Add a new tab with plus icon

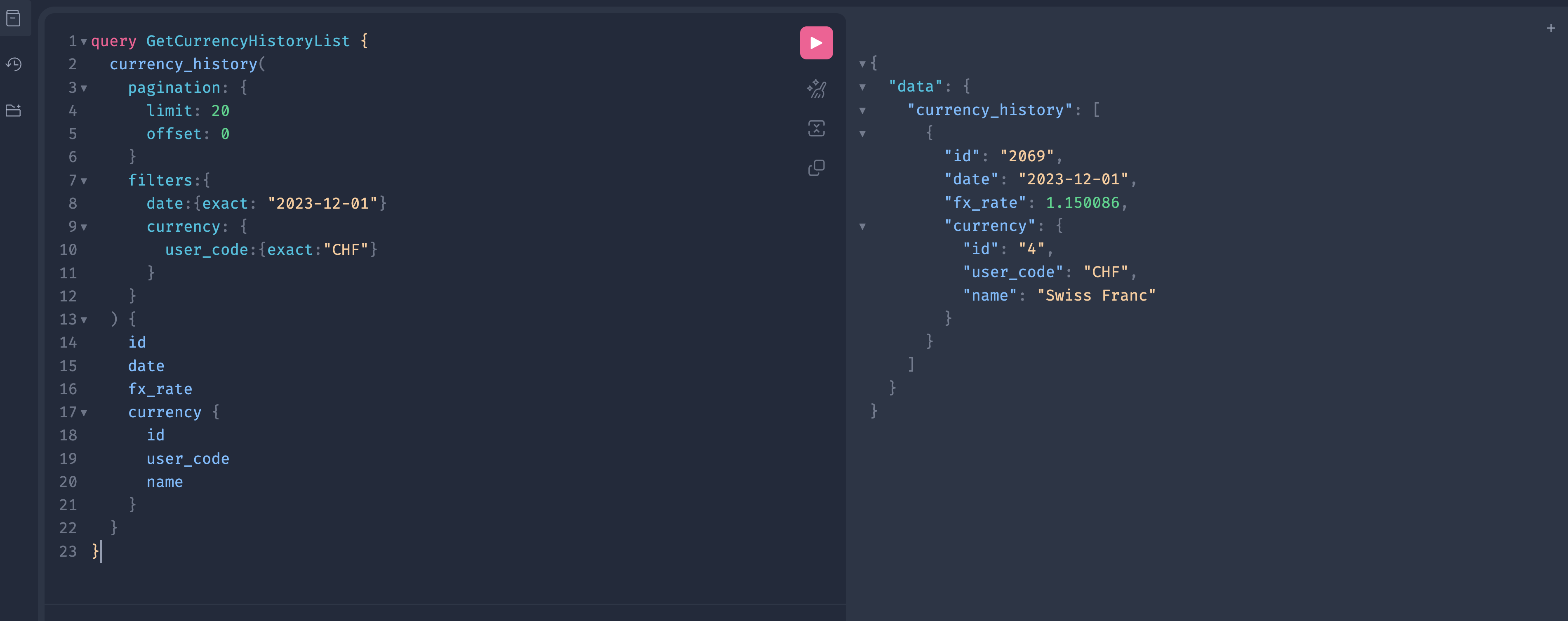pyautogui.click(x=1550, y=28)
